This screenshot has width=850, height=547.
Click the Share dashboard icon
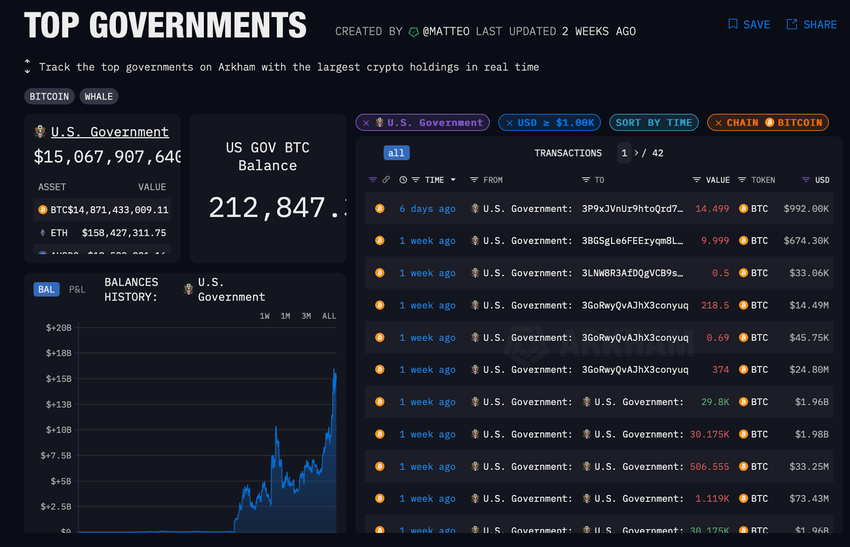tap(792, 24)
